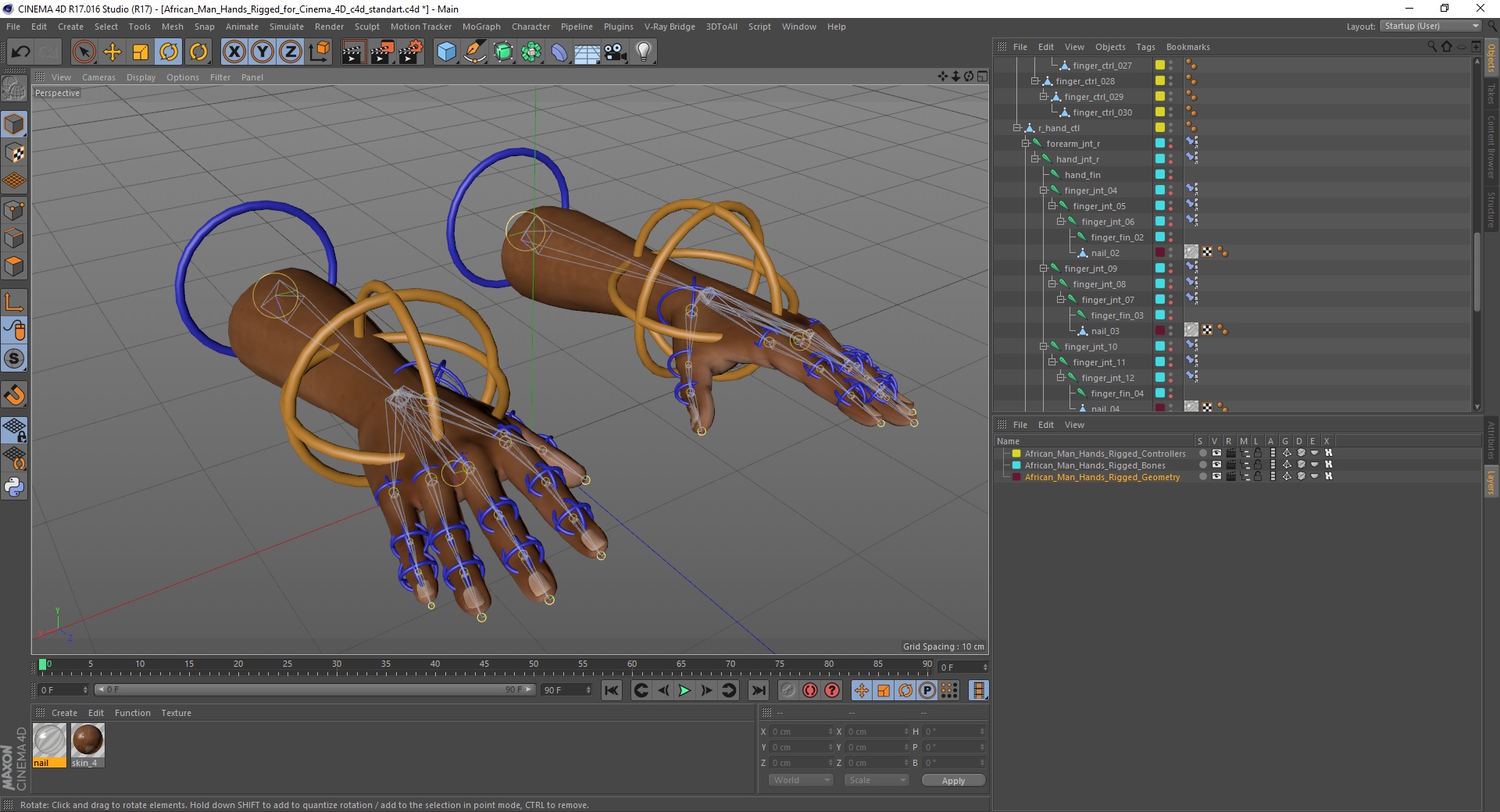Open the Python script icon
Screen dimensions: 1500x812
pos(14,487)
